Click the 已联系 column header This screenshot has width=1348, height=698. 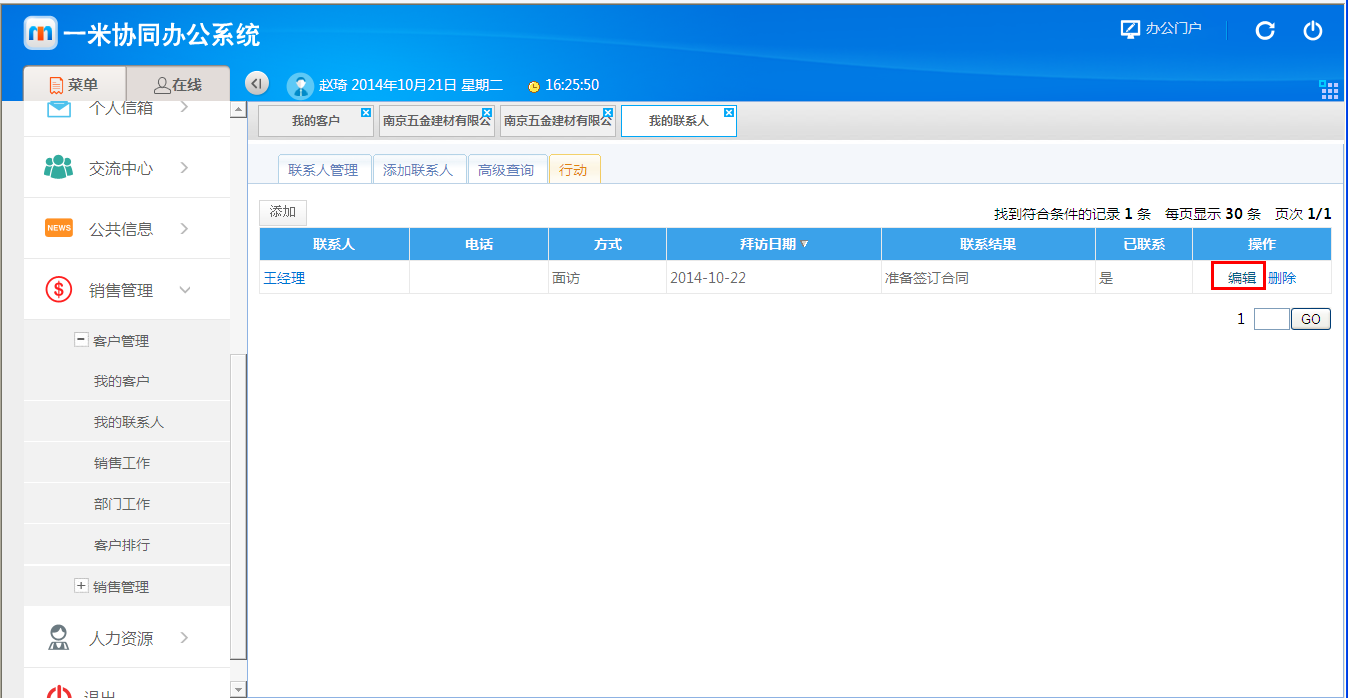(1144, 244)
